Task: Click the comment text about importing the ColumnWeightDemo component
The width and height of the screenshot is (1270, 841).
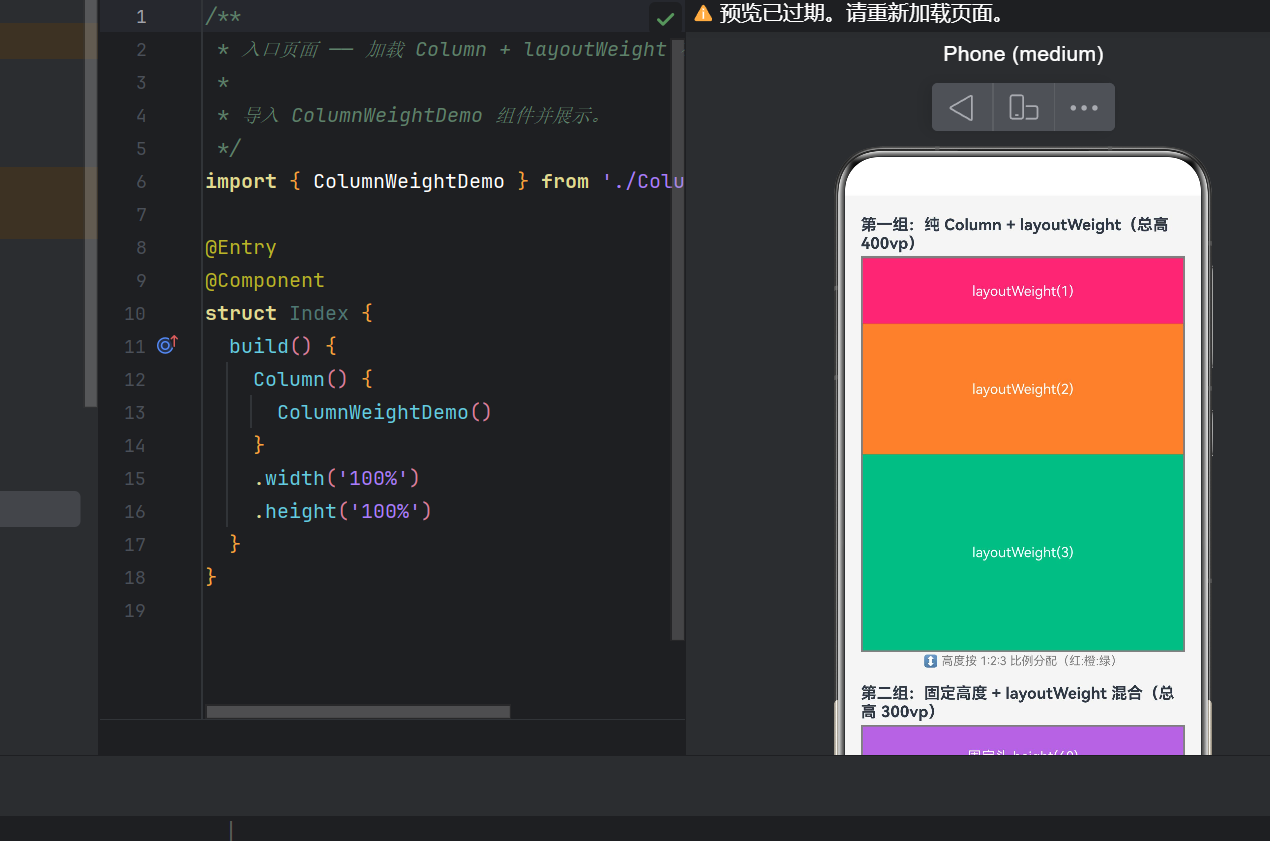Action: [x=423, y=115]
